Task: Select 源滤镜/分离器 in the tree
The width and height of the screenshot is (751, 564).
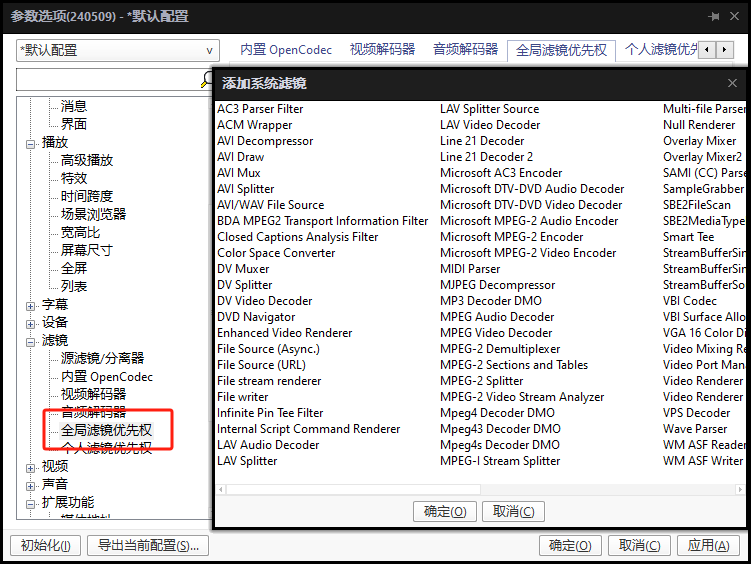Action: coord(102,358)
